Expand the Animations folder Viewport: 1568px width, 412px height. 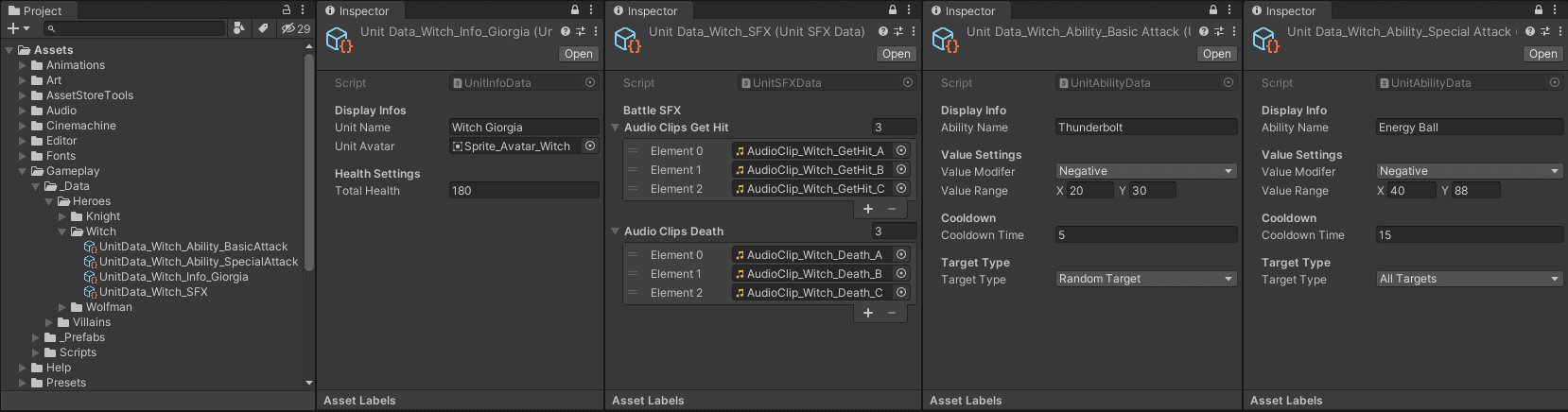(x=23, y=65)
